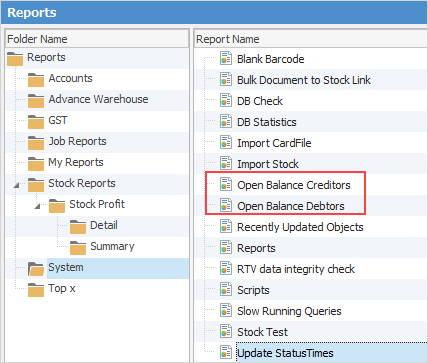The image size is (428, 363).
Task: Select the System folder label
Action: (x=66, y=267)
